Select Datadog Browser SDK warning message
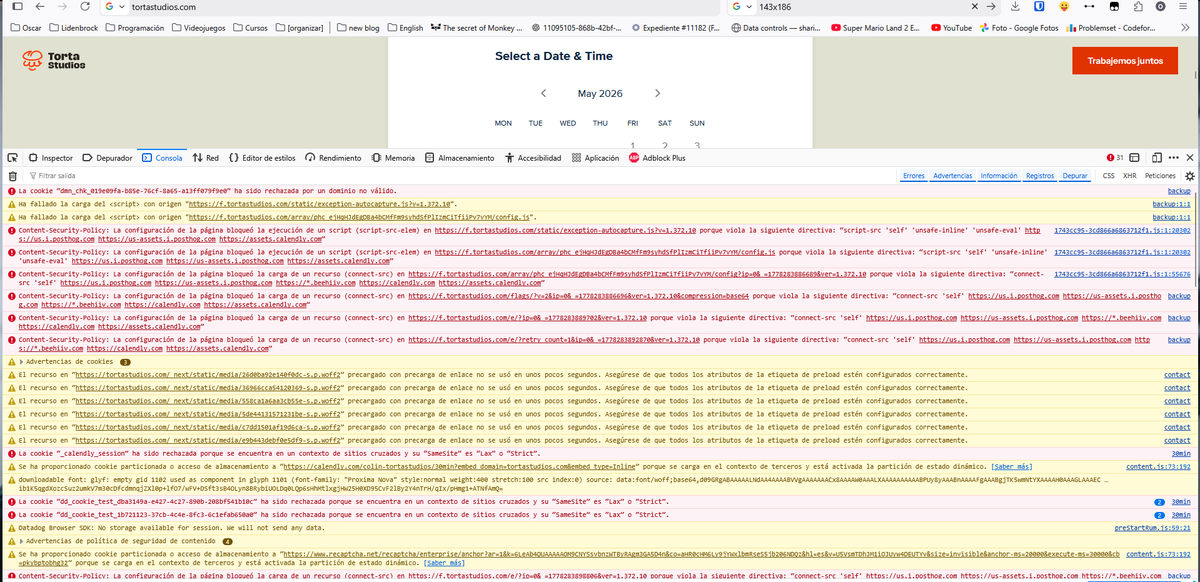The image size is (1200, 582). click(x=171, y=528)
